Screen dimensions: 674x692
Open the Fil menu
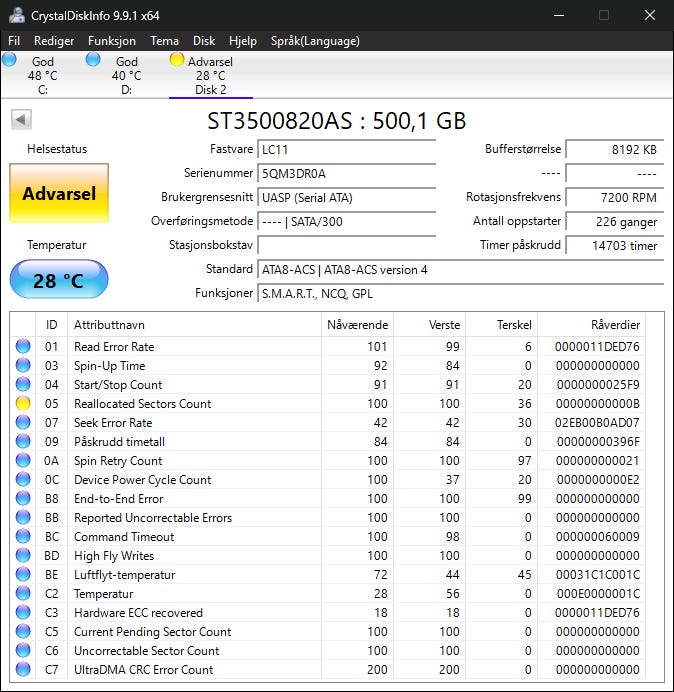point(14,41)
